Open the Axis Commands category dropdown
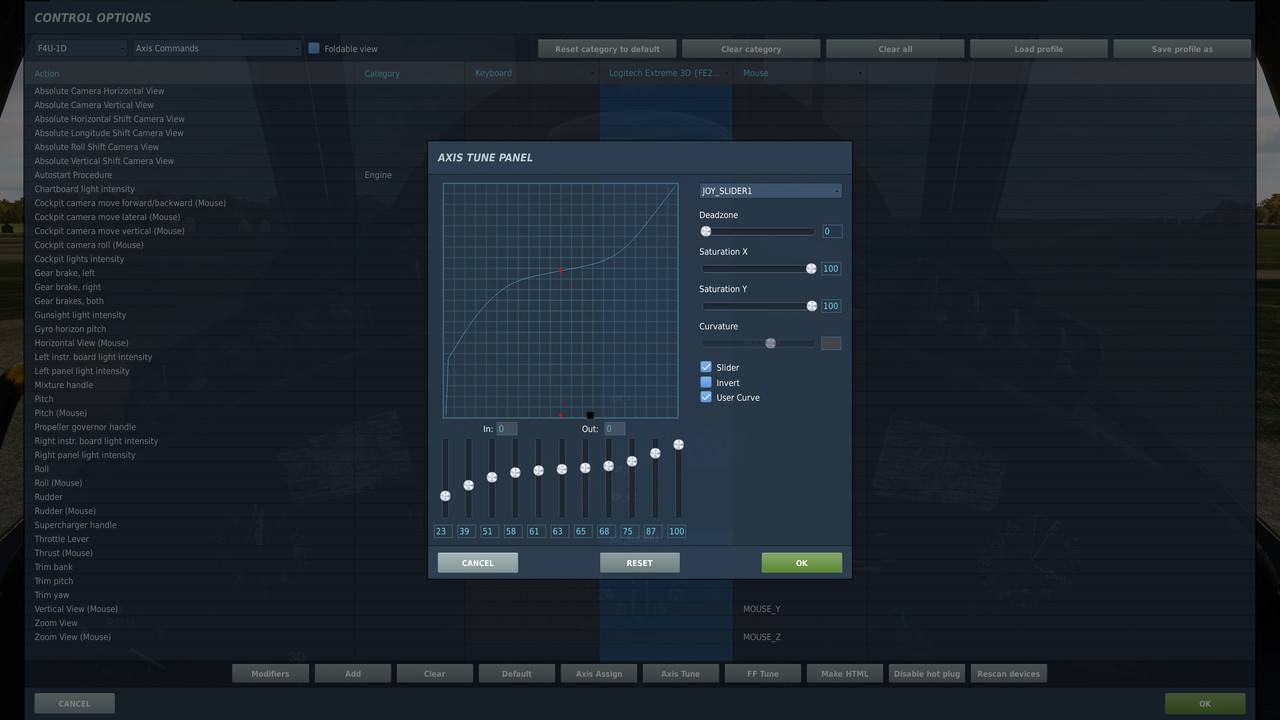This screenshot has width=1280, height=720. tap(217, 48)
